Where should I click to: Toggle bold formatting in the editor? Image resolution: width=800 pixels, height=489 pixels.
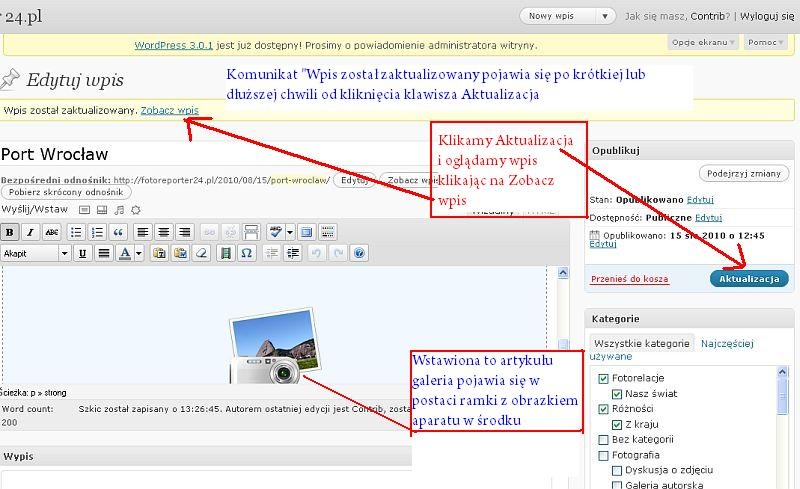(10, 232)
